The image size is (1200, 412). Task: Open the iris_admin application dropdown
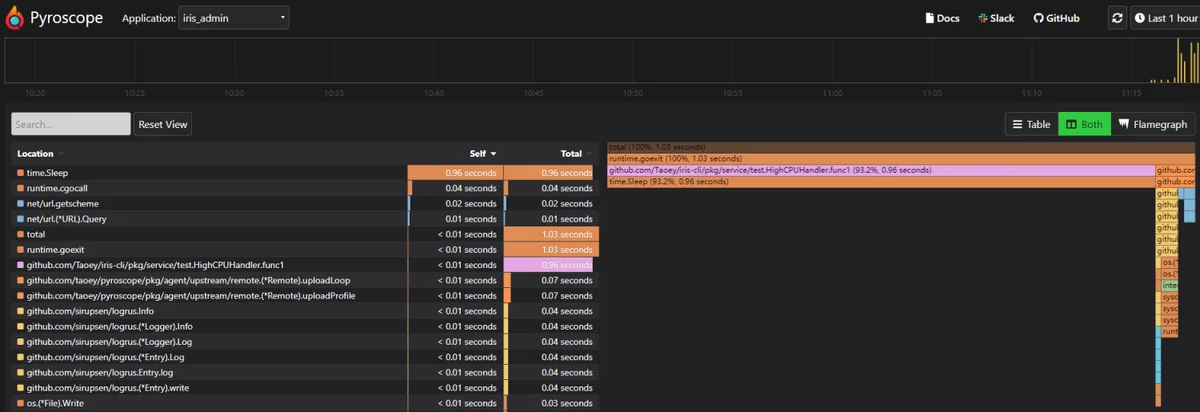pos(235,18)
